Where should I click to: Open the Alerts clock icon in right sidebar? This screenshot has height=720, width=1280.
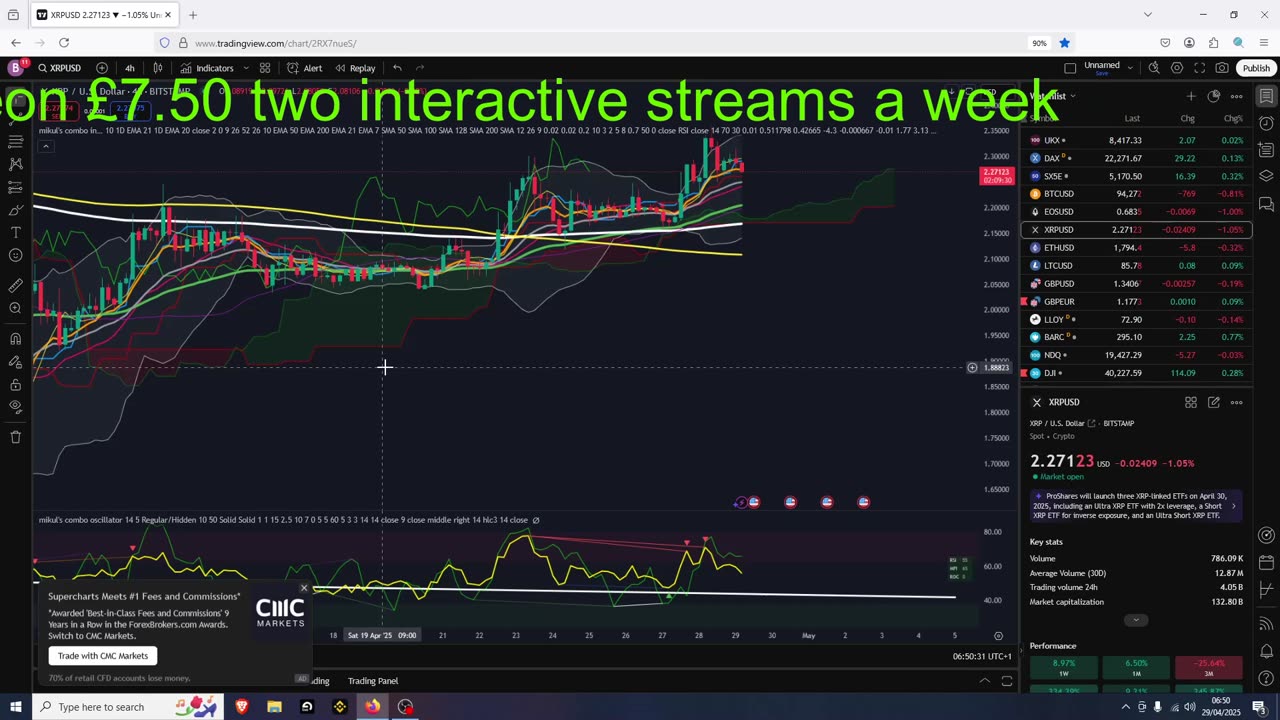1266,123
